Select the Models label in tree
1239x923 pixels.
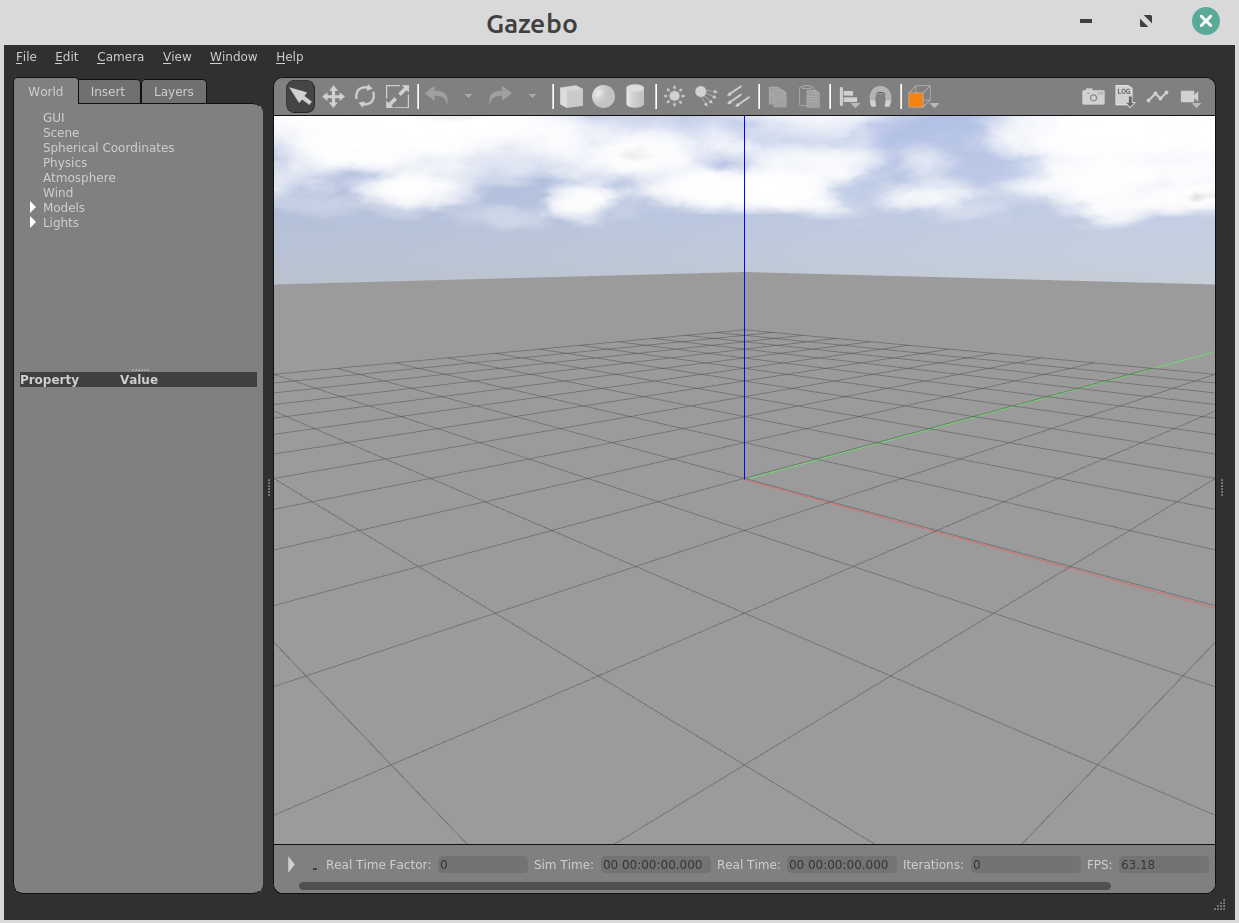64,207
